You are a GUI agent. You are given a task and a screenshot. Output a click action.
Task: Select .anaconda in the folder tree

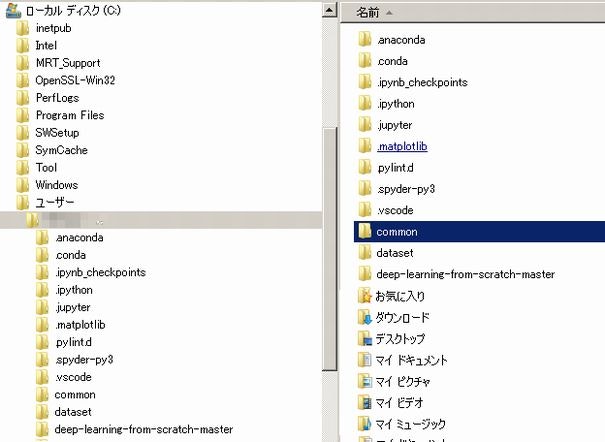(79, 238)
